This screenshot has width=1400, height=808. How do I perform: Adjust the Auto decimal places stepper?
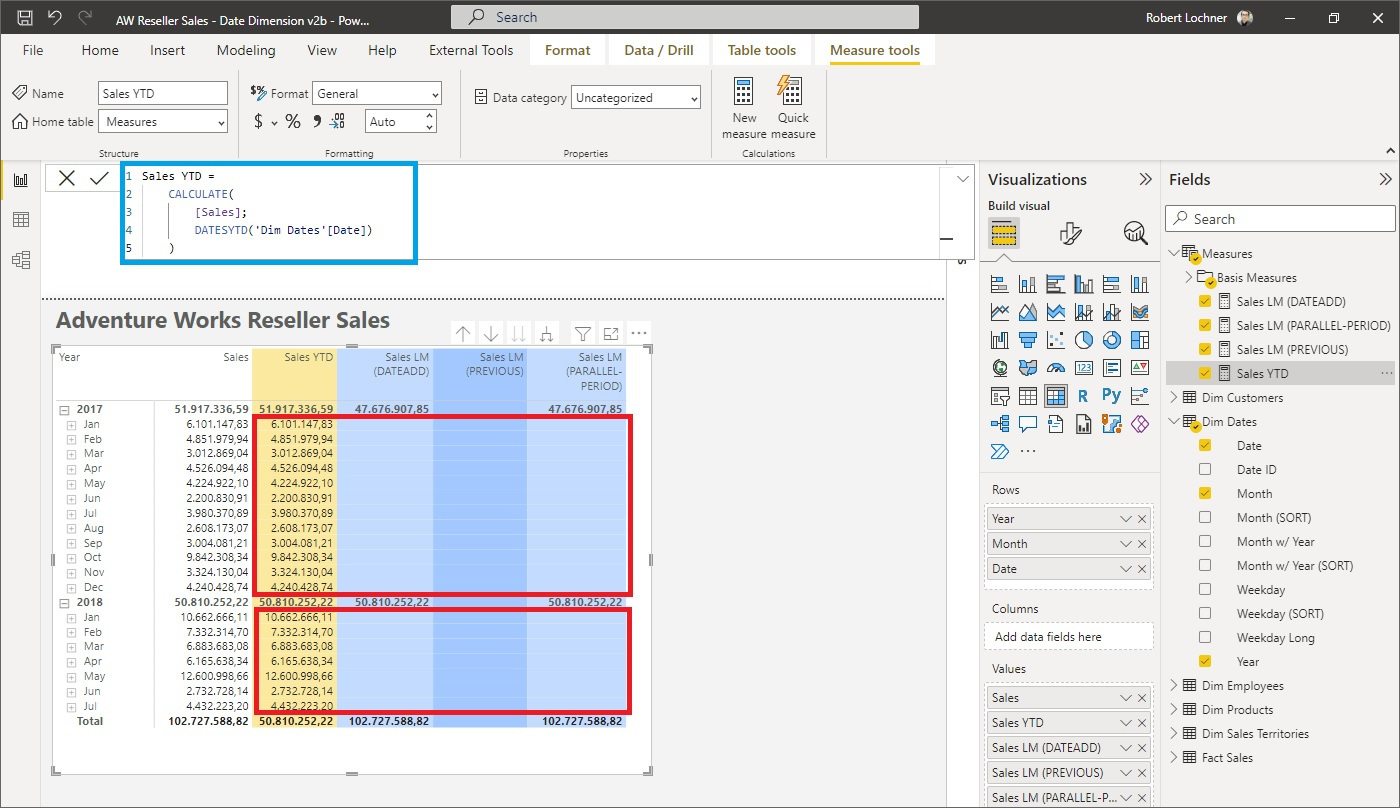(422, 120)
